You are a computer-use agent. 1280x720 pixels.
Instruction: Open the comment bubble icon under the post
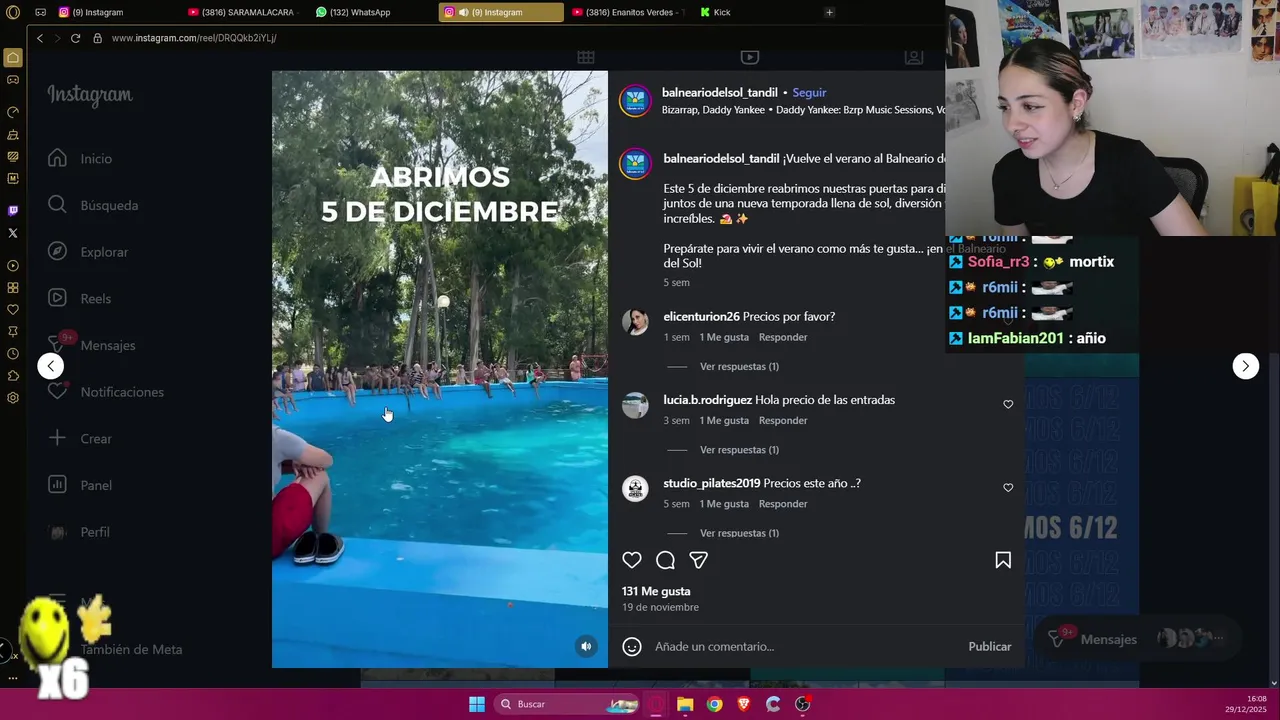point(665,560)
